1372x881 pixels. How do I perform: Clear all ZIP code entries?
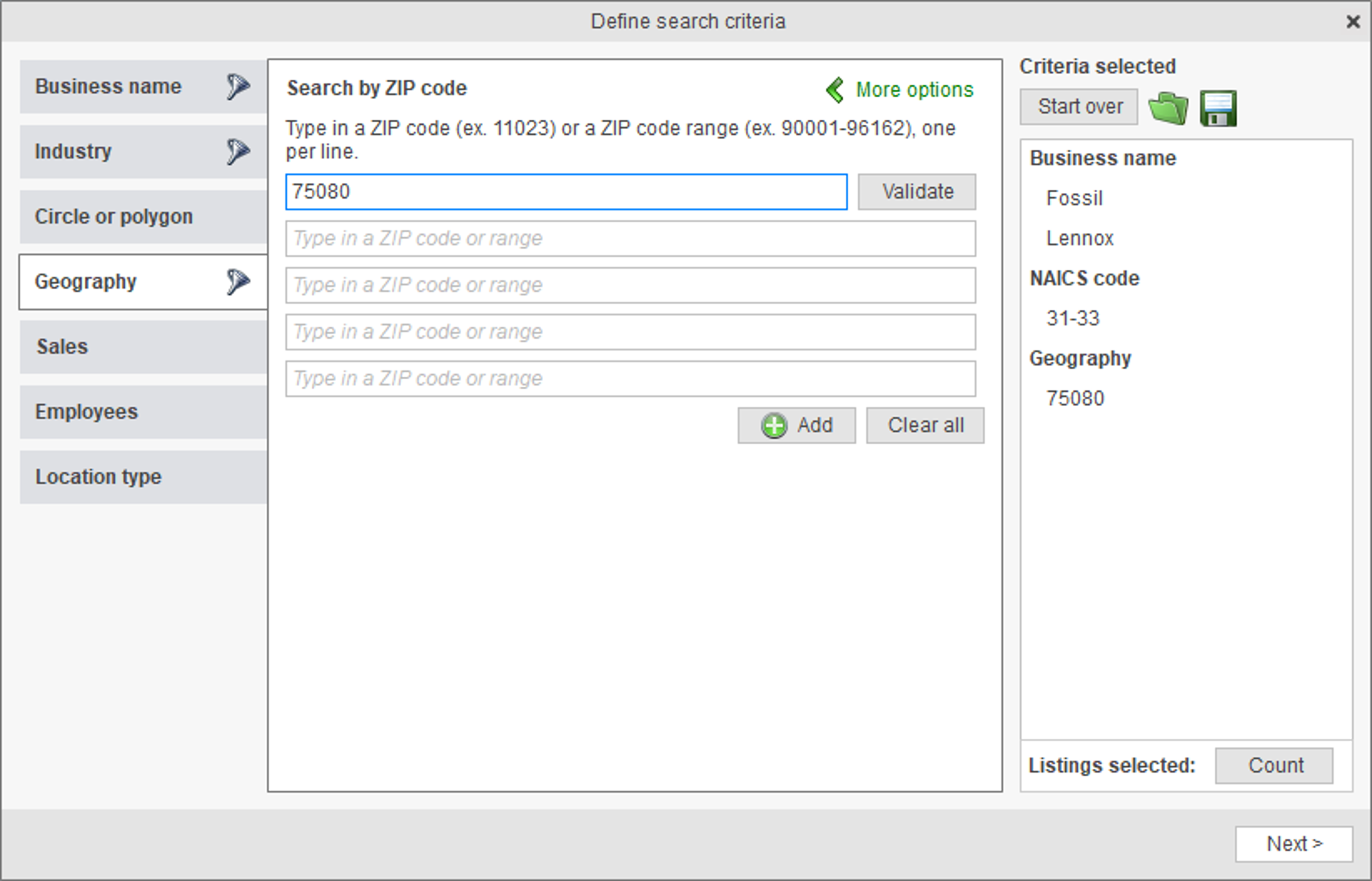pos(925,425)
